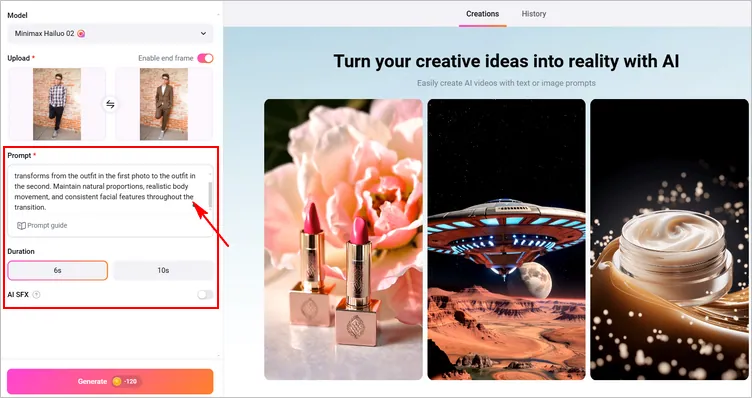Click the swap start and end frame icon
Screen dimensions: 752x398
(x=110, y=104)
